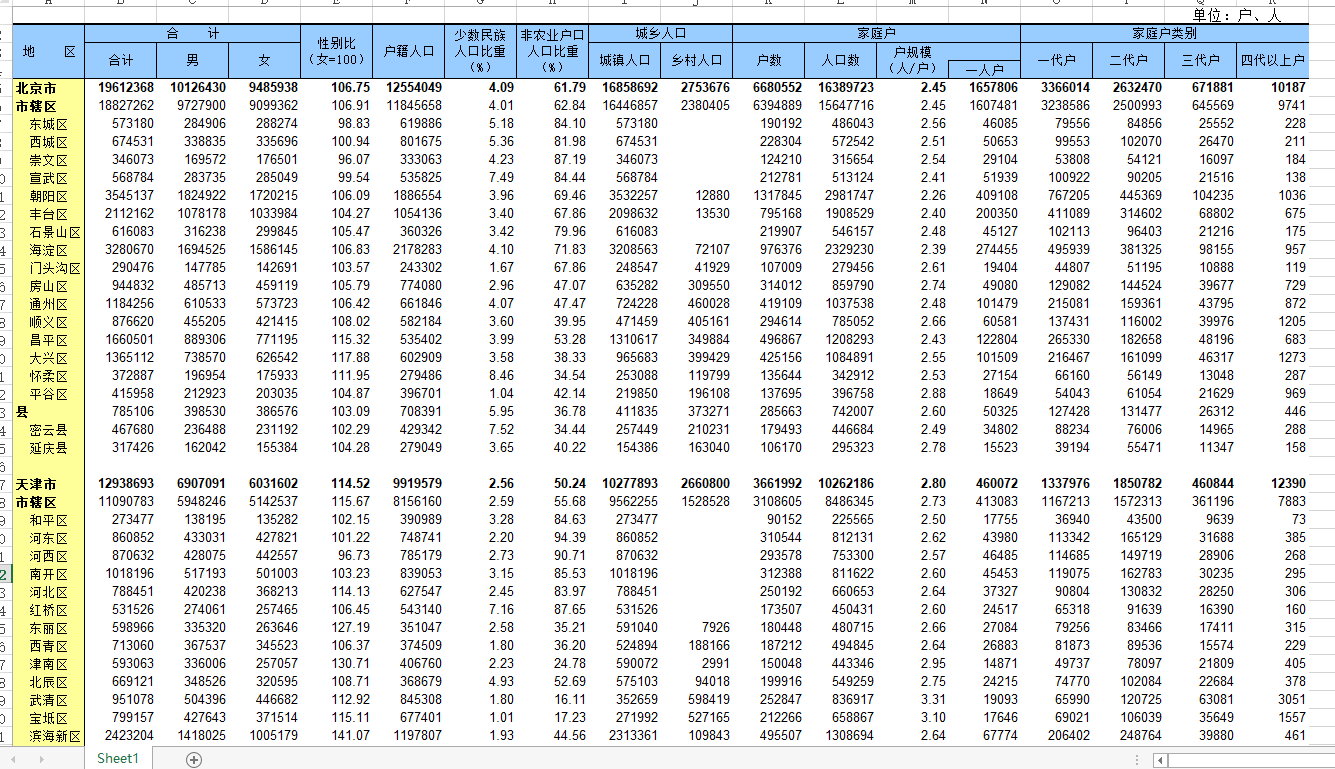The height and width of the screenshot is (769, 1335).
Task: Click the 大兴区 row label
Action: pos(48,358)
